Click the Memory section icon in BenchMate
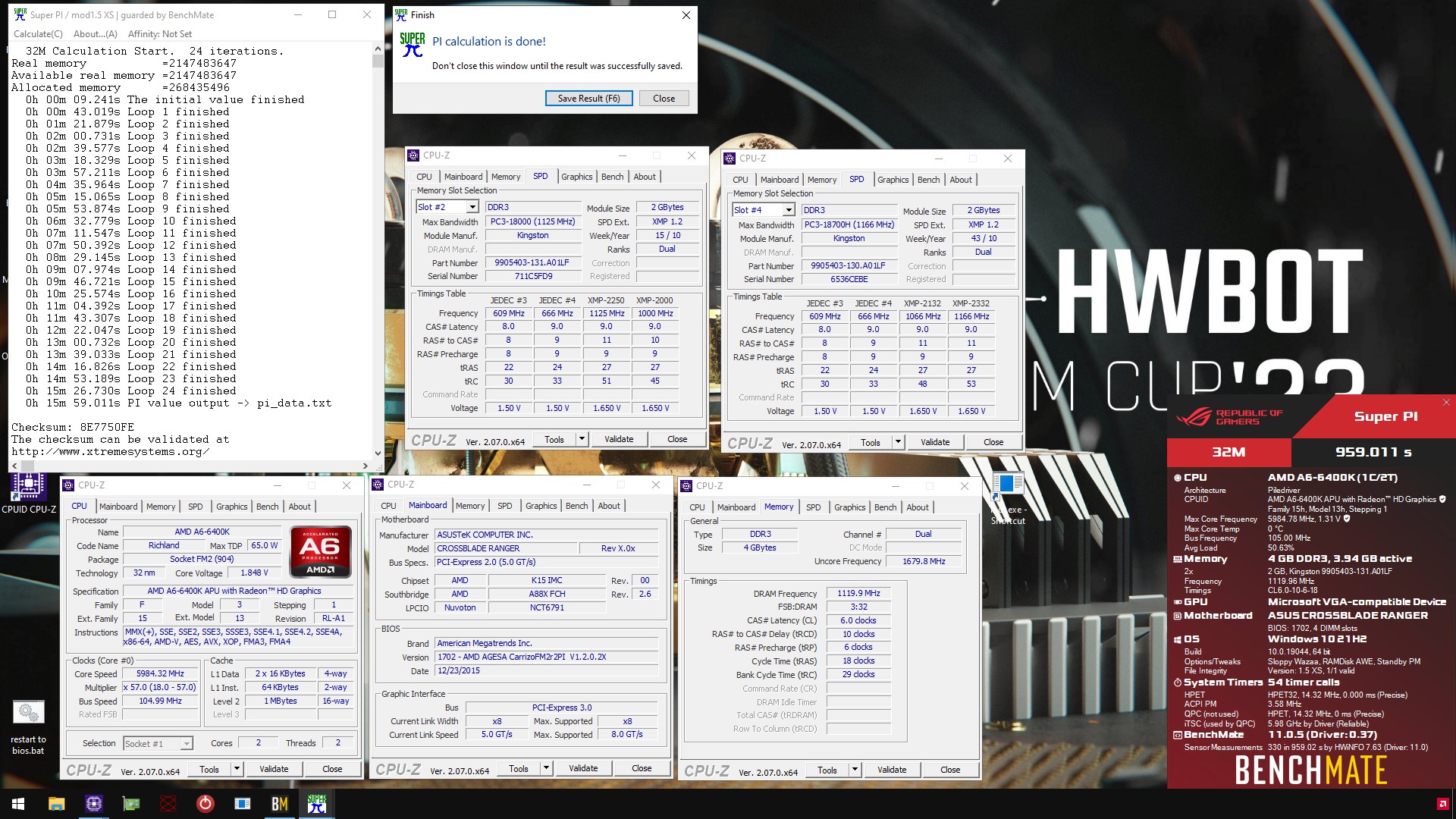 click(x=1178, y=559)
